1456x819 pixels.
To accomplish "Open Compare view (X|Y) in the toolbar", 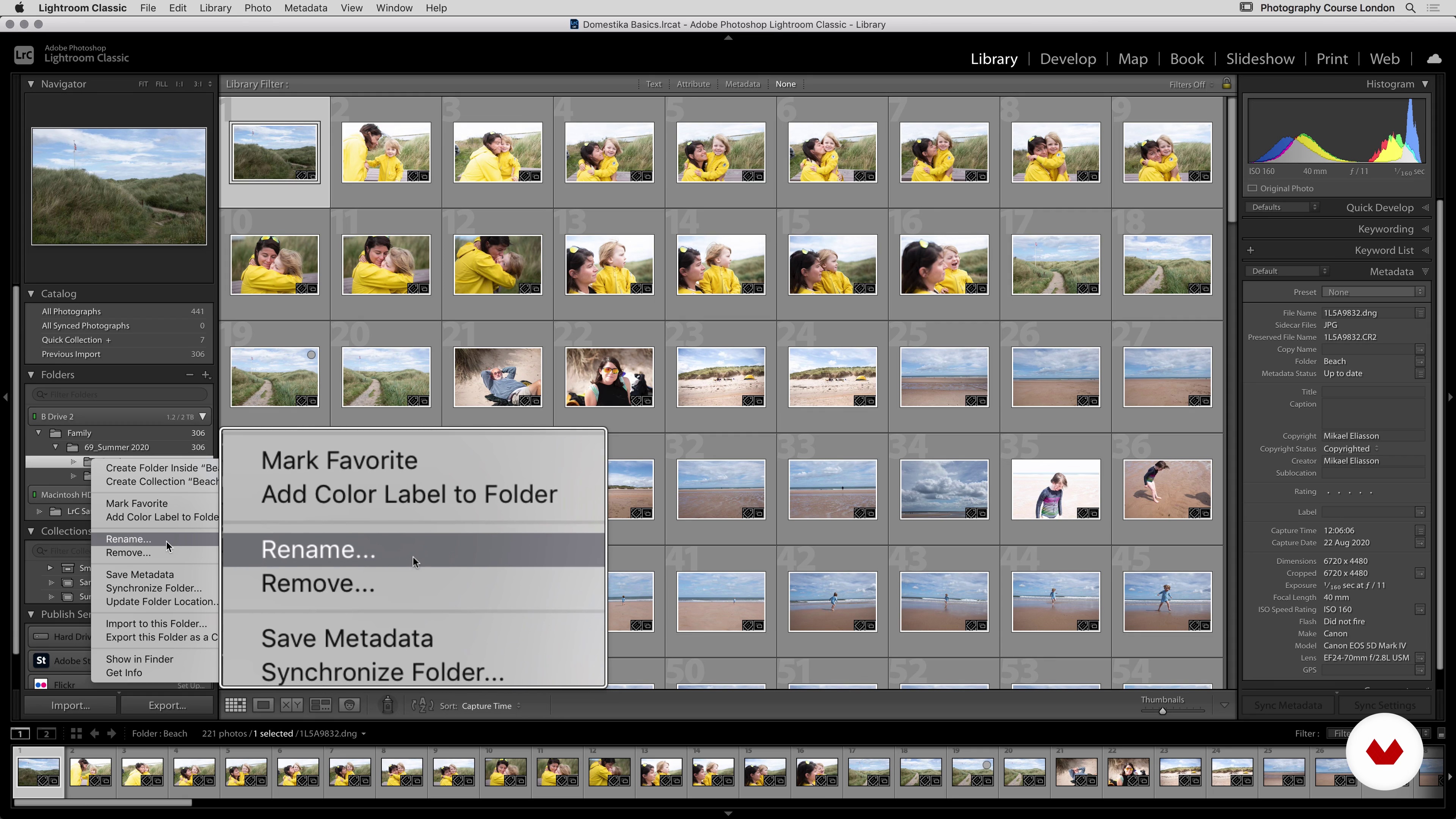I will point(292,705).
